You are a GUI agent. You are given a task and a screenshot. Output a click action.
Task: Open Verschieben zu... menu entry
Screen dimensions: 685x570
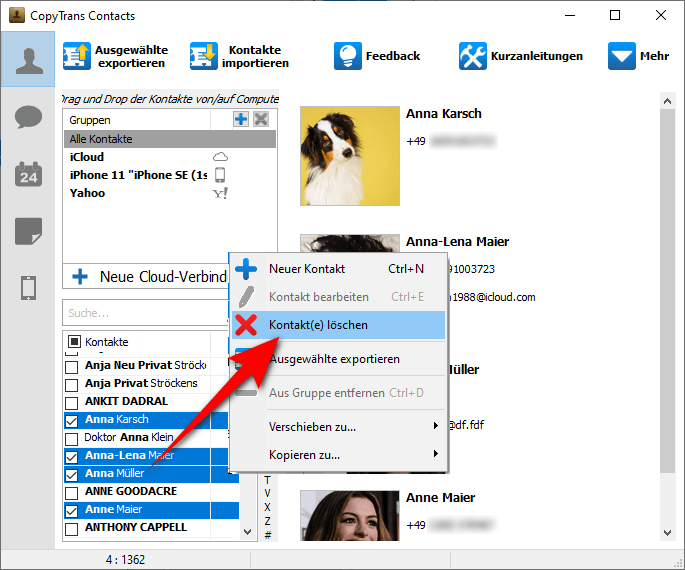pyautogui.click(x=339, y=427)
